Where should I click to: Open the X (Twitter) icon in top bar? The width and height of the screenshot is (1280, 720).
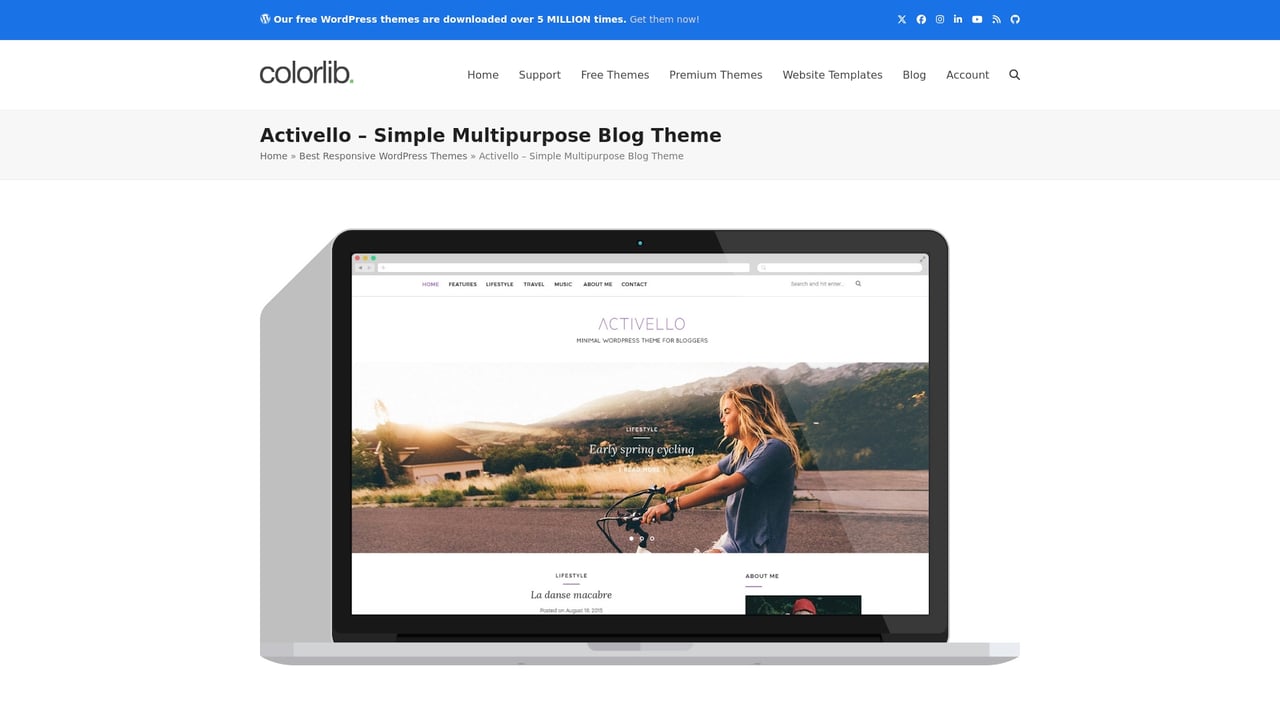901,19
